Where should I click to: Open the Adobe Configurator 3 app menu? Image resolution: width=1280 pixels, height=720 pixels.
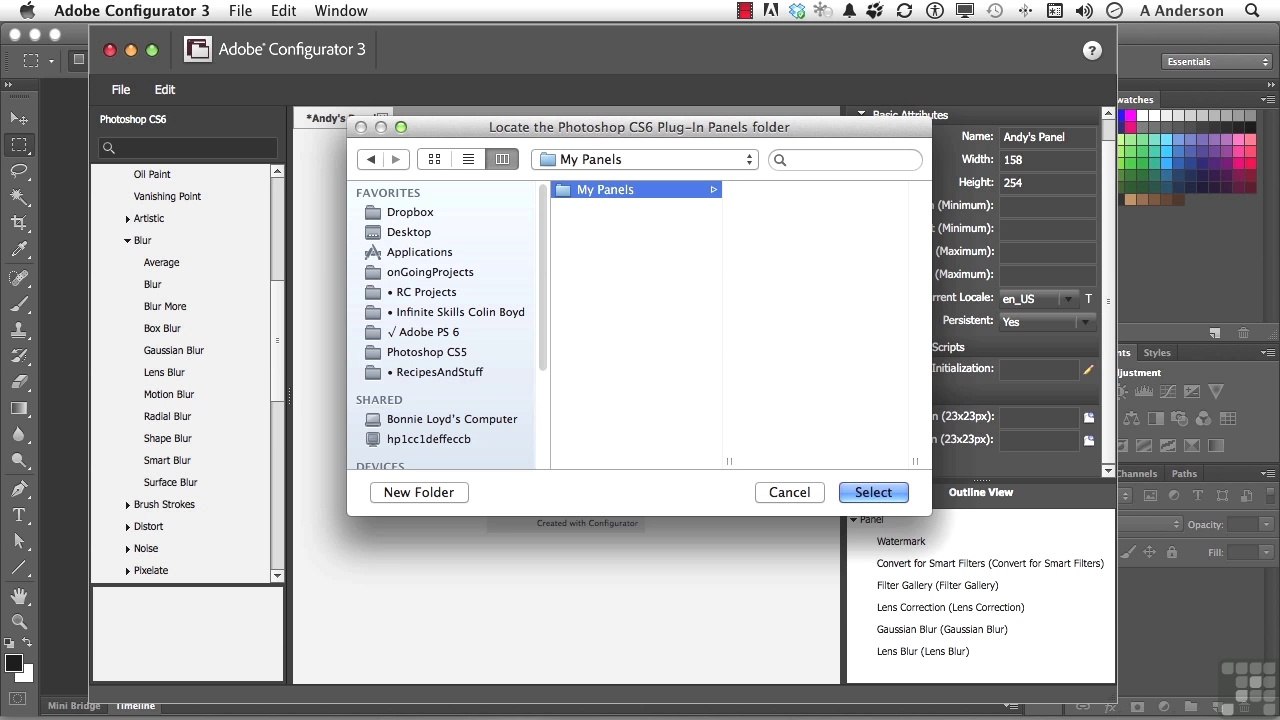[132, 11]
